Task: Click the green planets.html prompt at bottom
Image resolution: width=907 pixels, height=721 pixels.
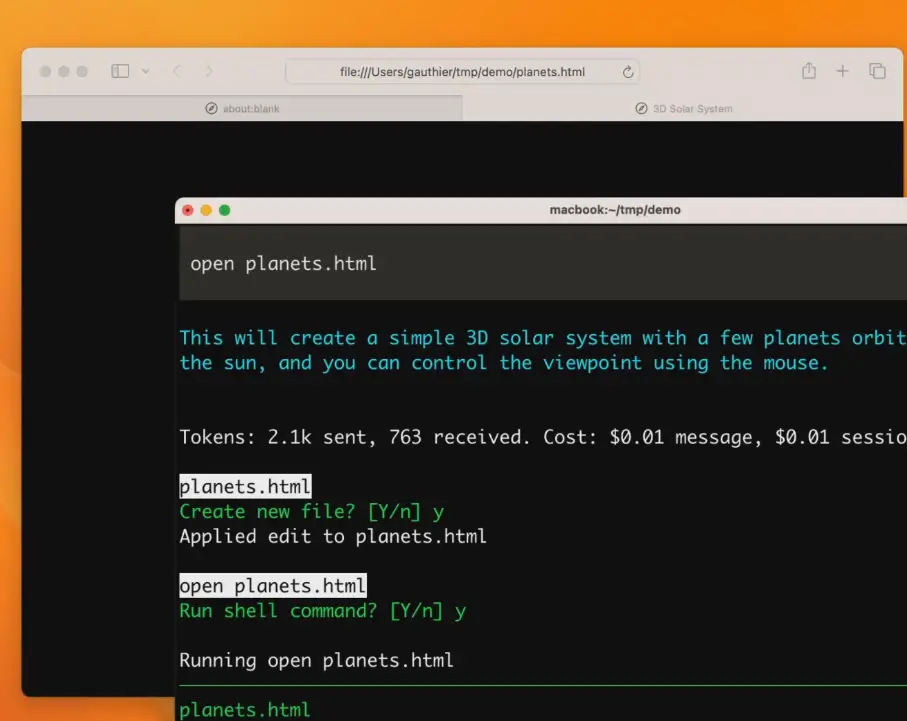Action: pos(245,710)
